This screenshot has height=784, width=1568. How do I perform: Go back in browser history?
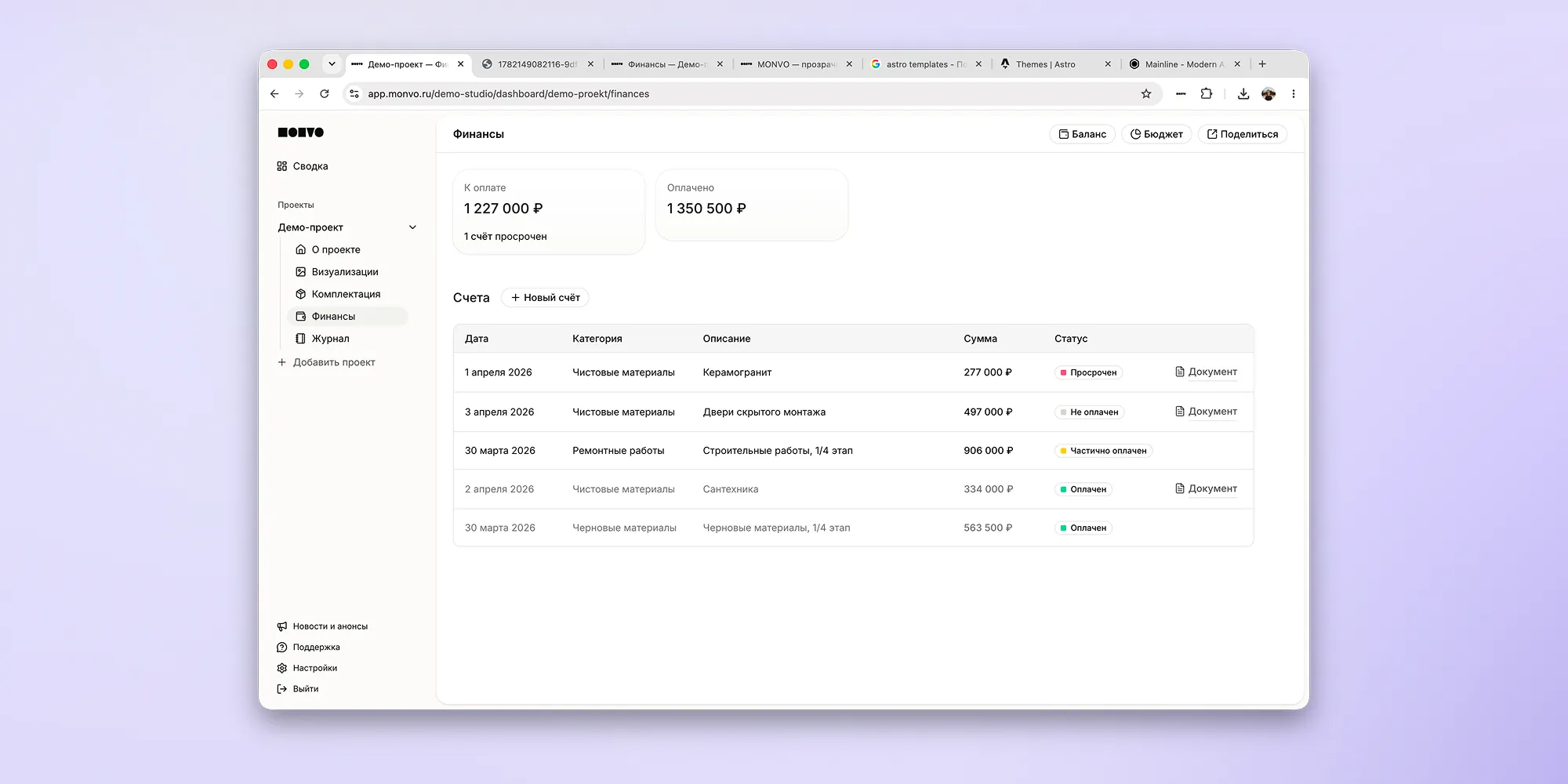(274, 94)
